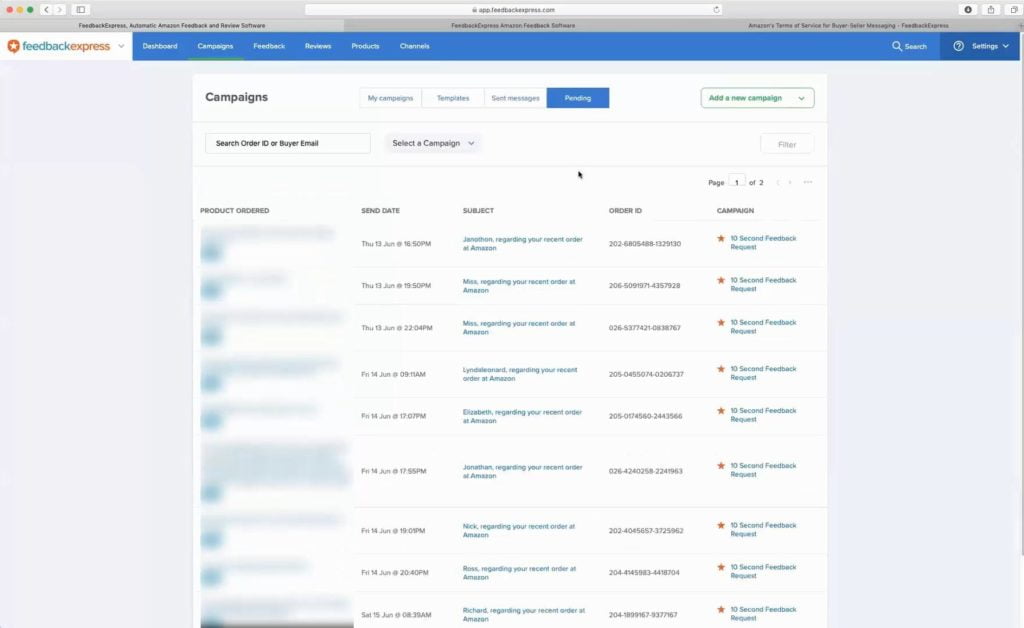Click star icon in order 205-0174560-2443566 row

[x=721, y=411]
